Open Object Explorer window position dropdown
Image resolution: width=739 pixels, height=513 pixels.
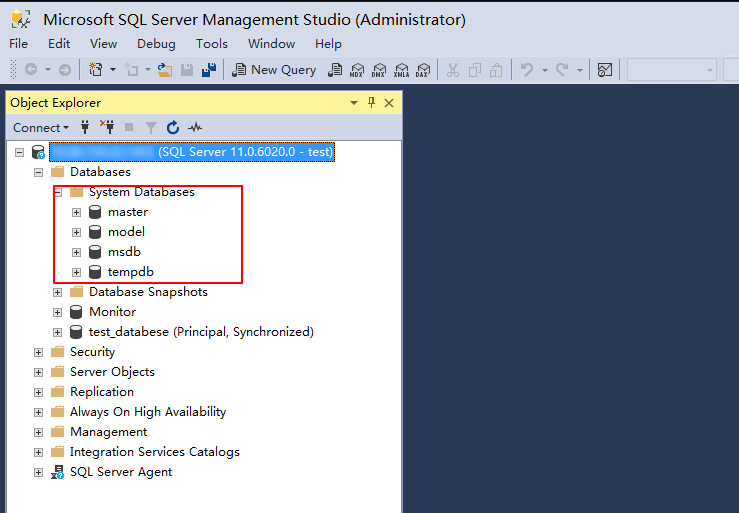point(354,103)
